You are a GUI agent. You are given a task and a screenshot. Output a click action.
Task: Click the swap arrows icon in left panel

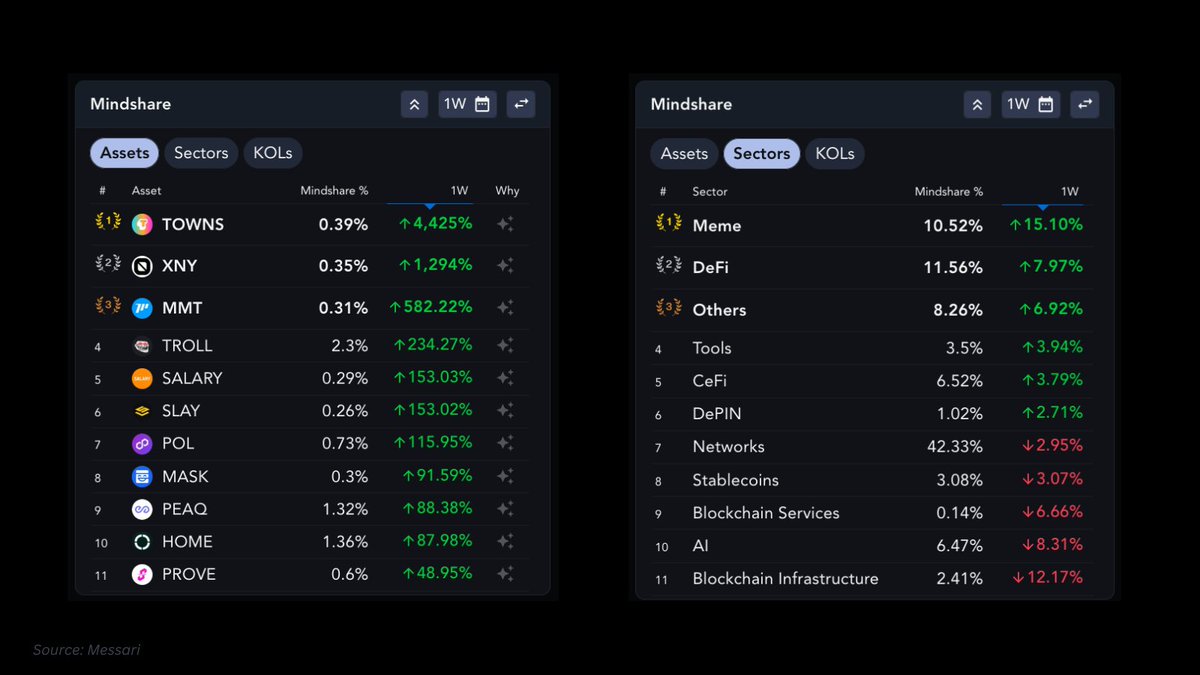(521, 104)
